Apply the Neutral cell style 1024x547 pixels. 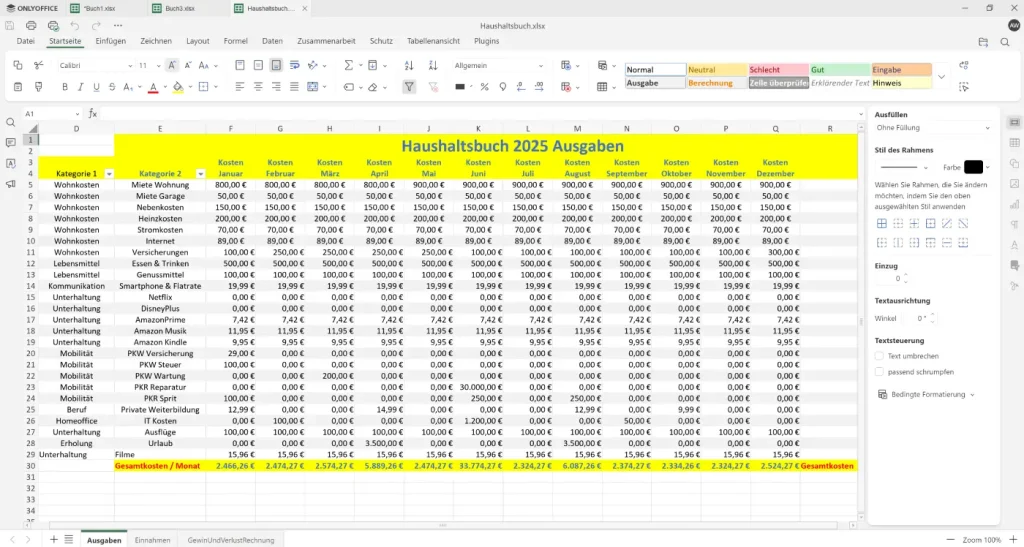(x=717, y=69)
